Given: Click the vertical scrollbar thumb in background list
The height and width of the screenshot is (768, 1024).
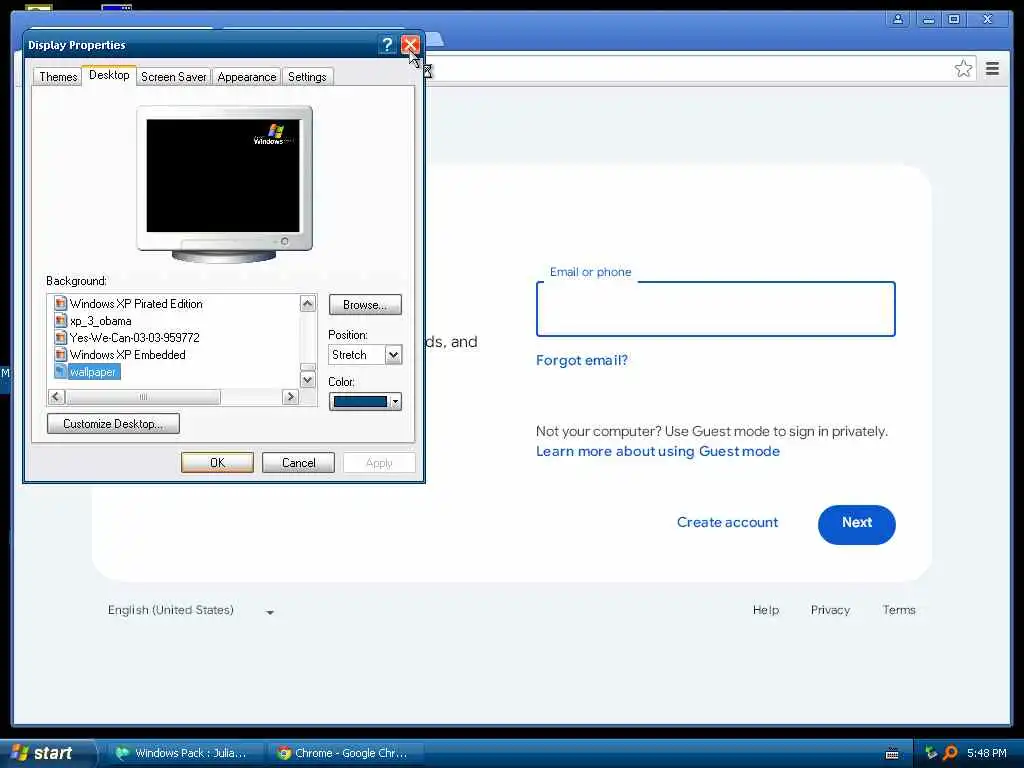Looking at the screenshot, I should click(308, 367).
